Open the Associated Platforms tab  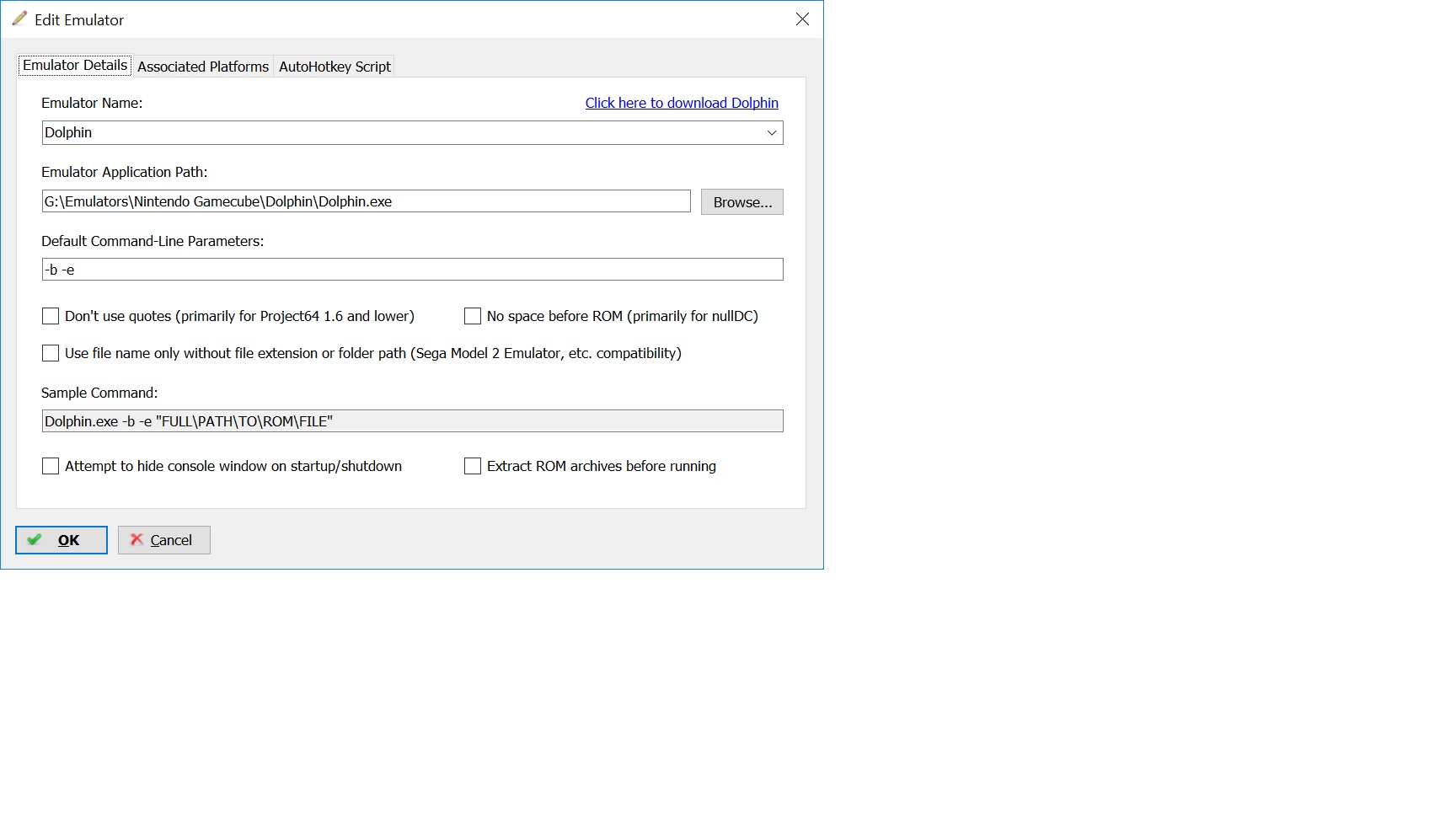(x=203, y=67)
